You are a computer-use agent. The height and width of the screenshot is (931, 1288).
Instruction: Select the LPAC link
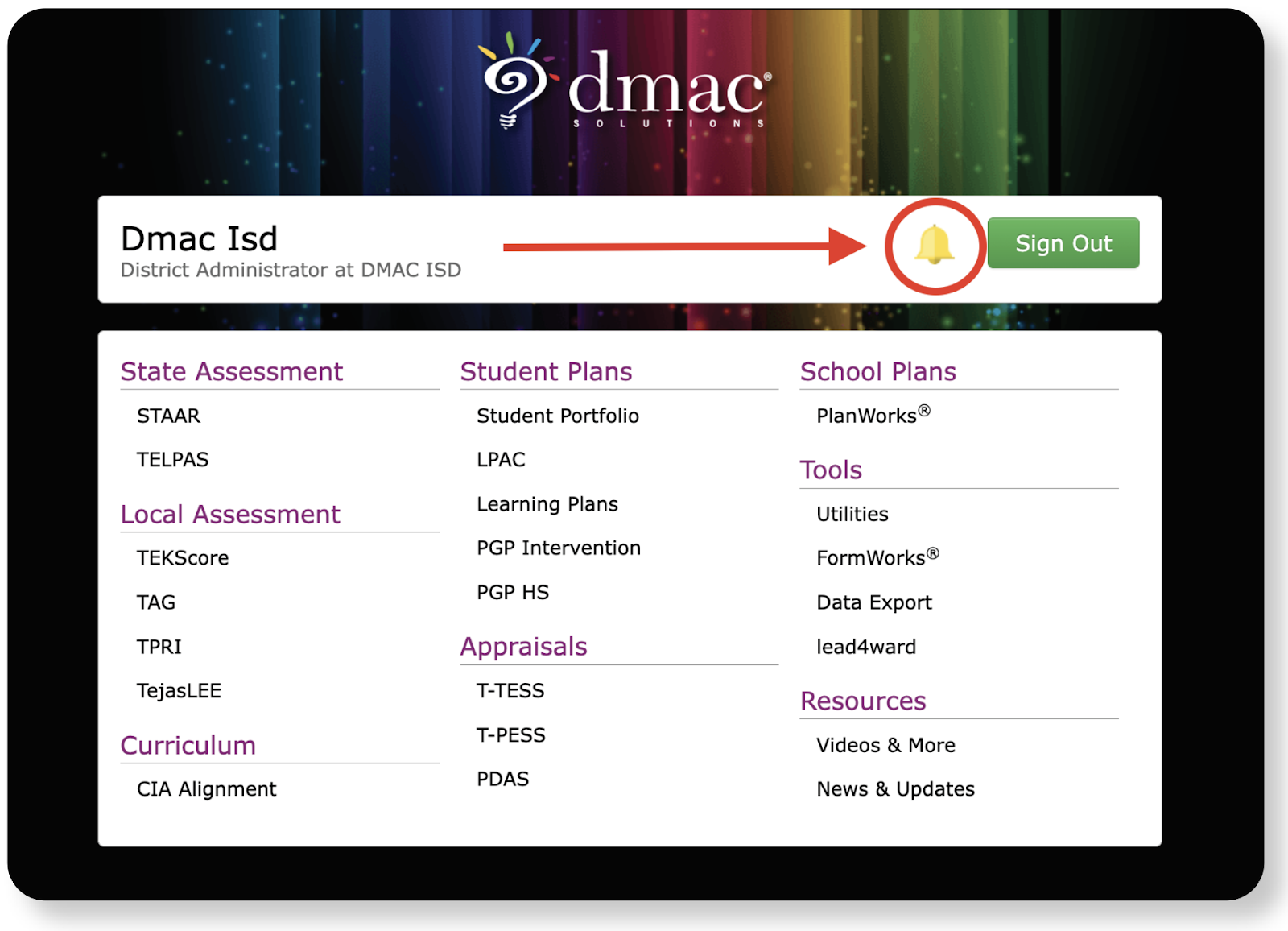click(501, 460)
